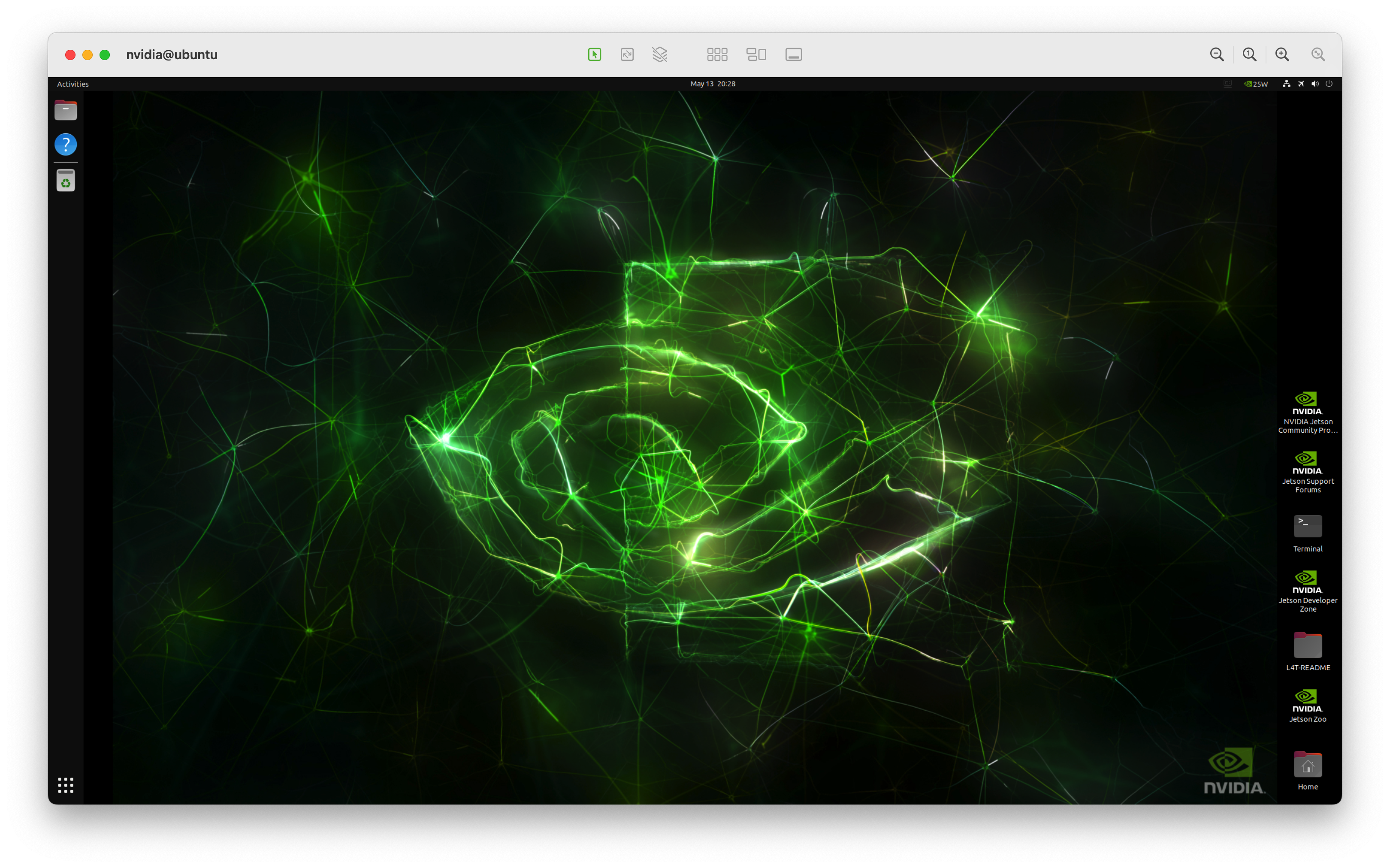Click the zoom-to-fit magnifier icon
This screenshot has height=868, width=1390.
1318,54
